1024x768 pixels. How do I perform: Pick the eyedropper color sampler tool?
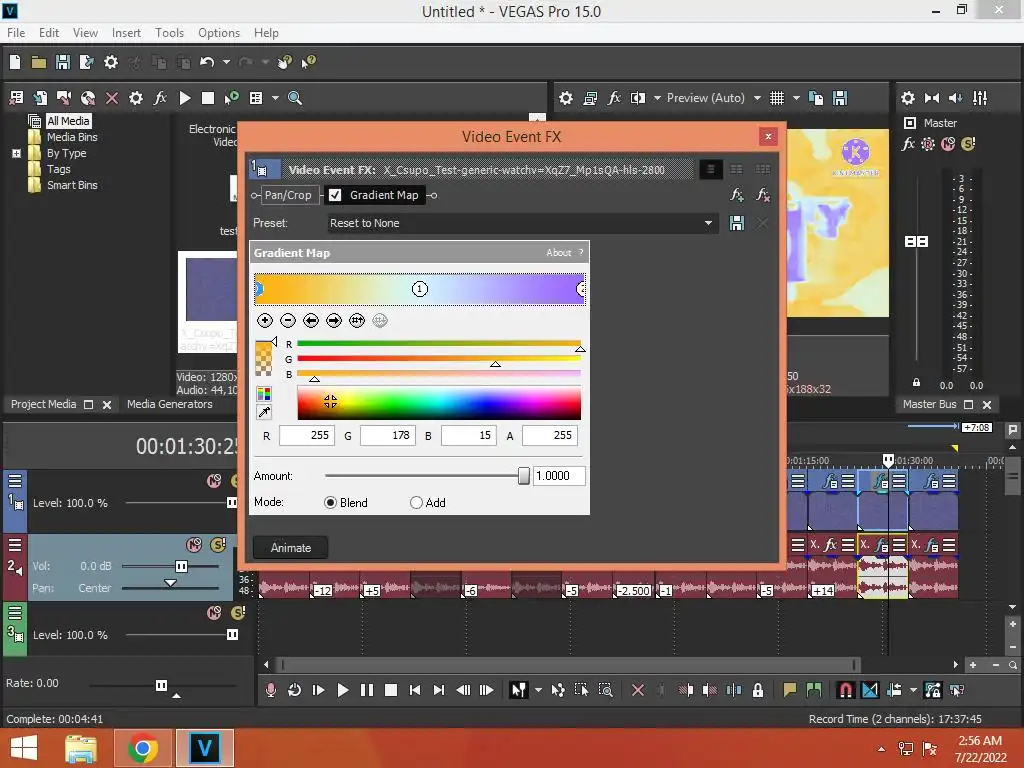(264, 411)
